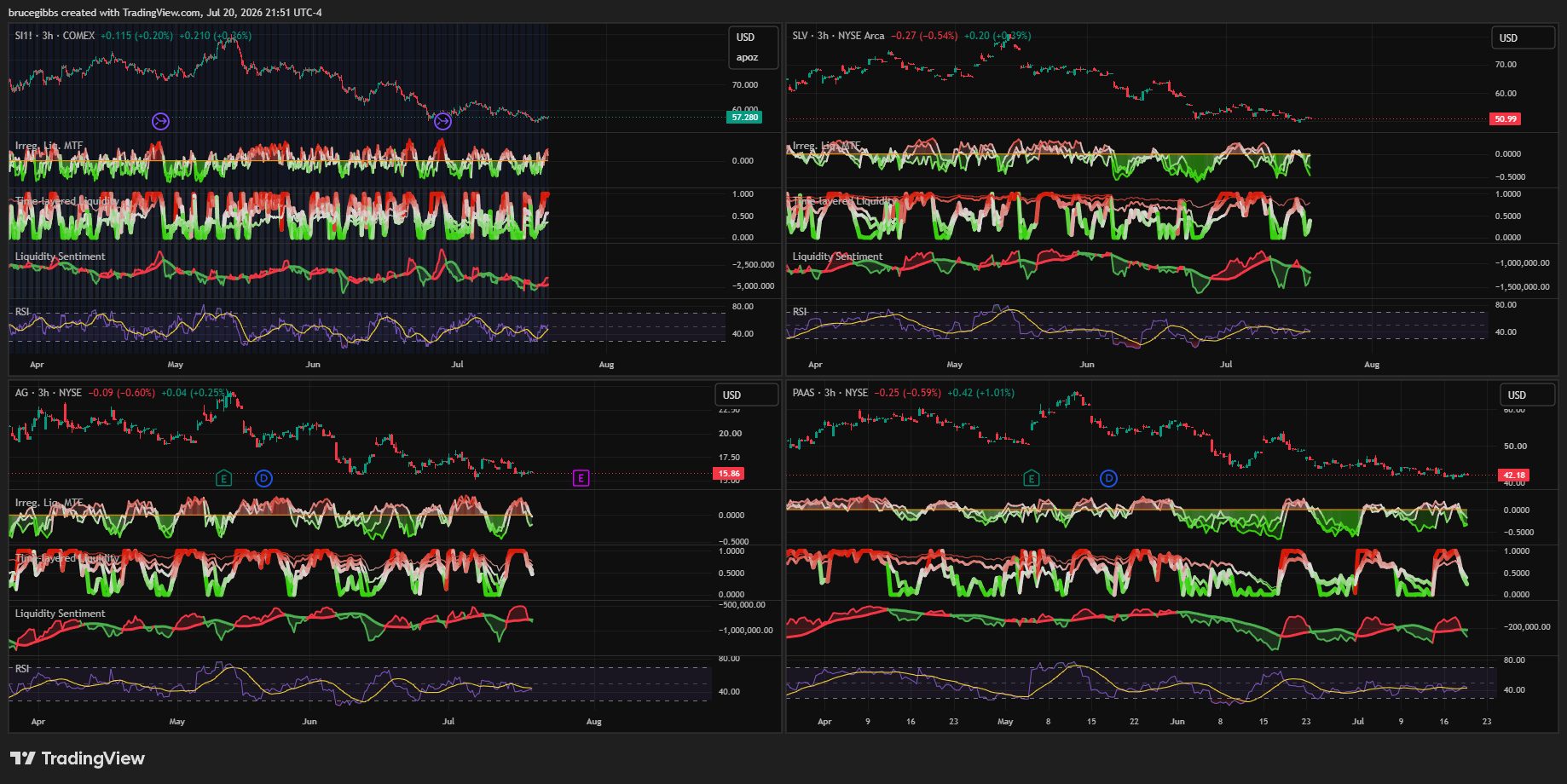Select the Irreg. Liq. MTF indicator label on AG
Screen dimensions: 1567x784
[49, 503]
